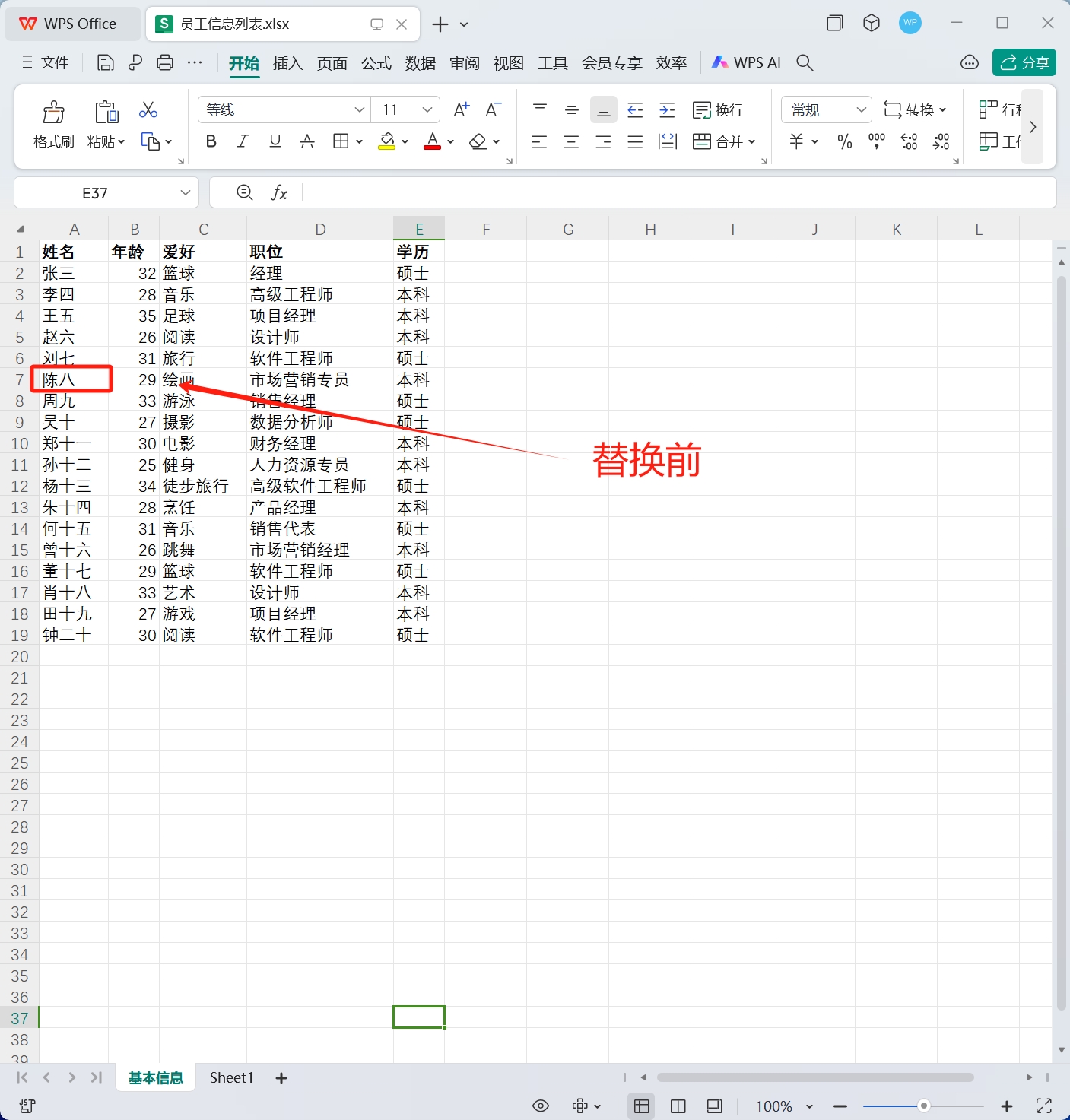Click the 分享 share button
The height and width of the screenshot is (1120, 1070).
(x=1024, y=62)
